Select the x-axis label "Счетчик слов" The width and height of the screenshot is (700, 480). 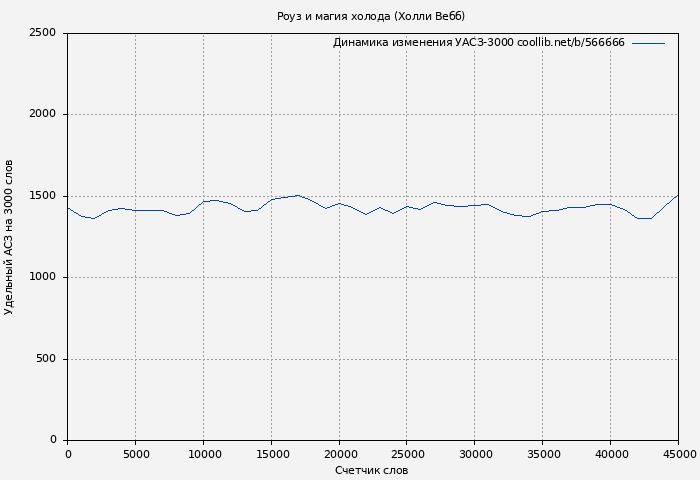coord(371,470)
